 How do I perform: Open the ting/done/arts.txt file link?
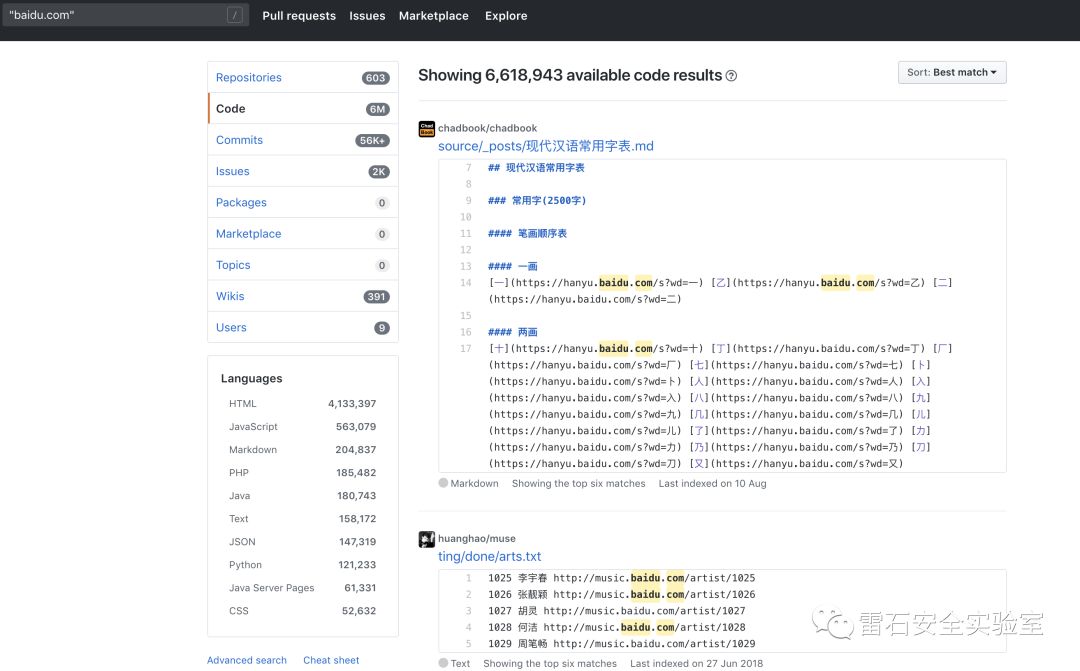click(489, 557)
